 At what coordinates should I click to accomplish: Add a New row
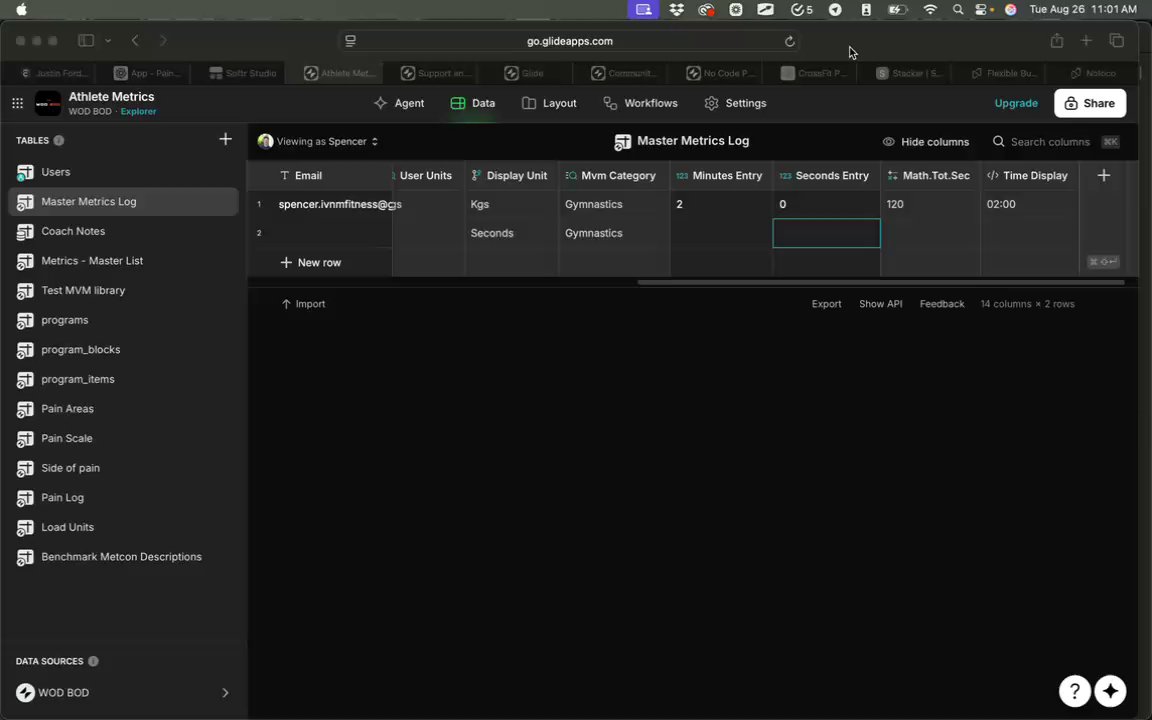point(311,262)
